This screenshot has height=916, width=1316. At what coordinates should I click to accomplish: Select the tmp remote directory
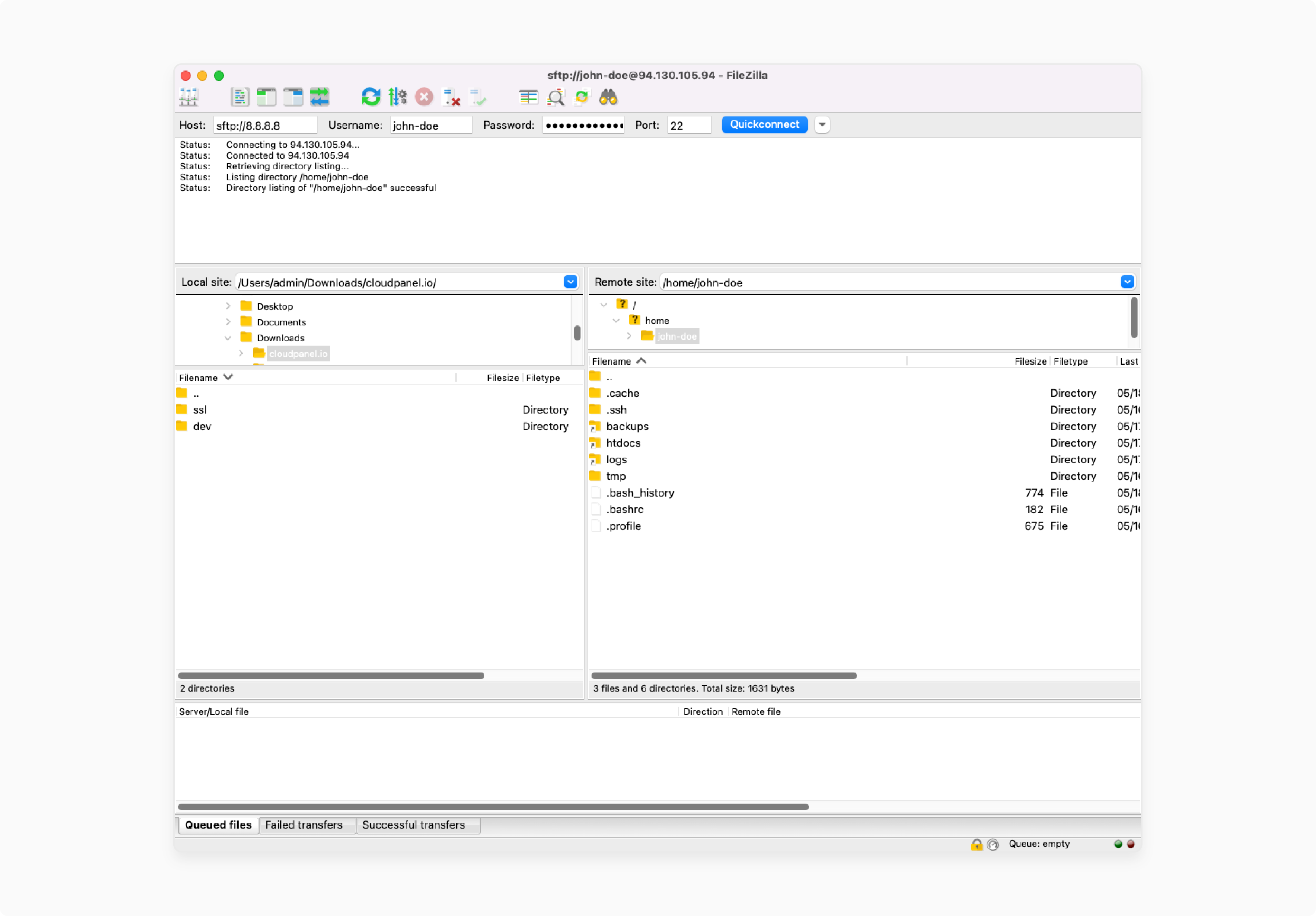864,476
